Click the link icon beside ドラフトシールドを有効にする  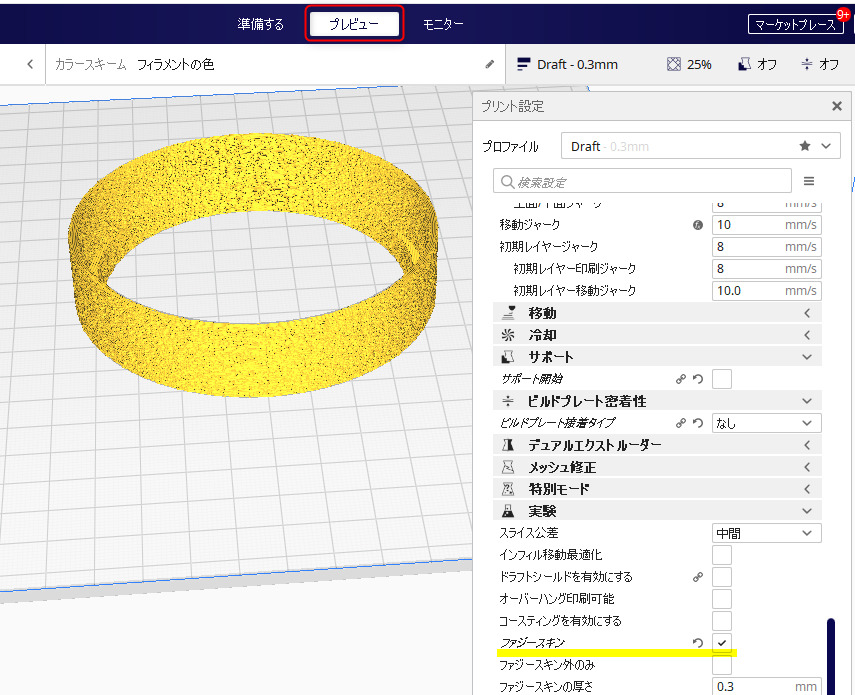(697, 577)
